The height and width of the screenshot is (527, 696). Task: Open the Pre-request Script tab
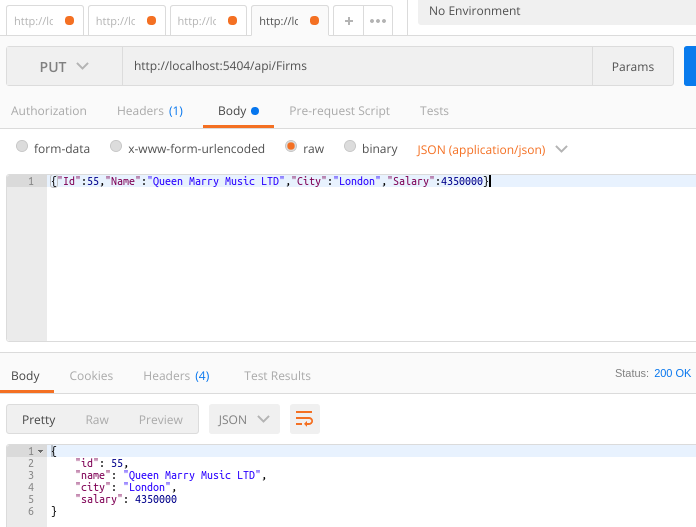pyautogui.click(x=339, y=111)
